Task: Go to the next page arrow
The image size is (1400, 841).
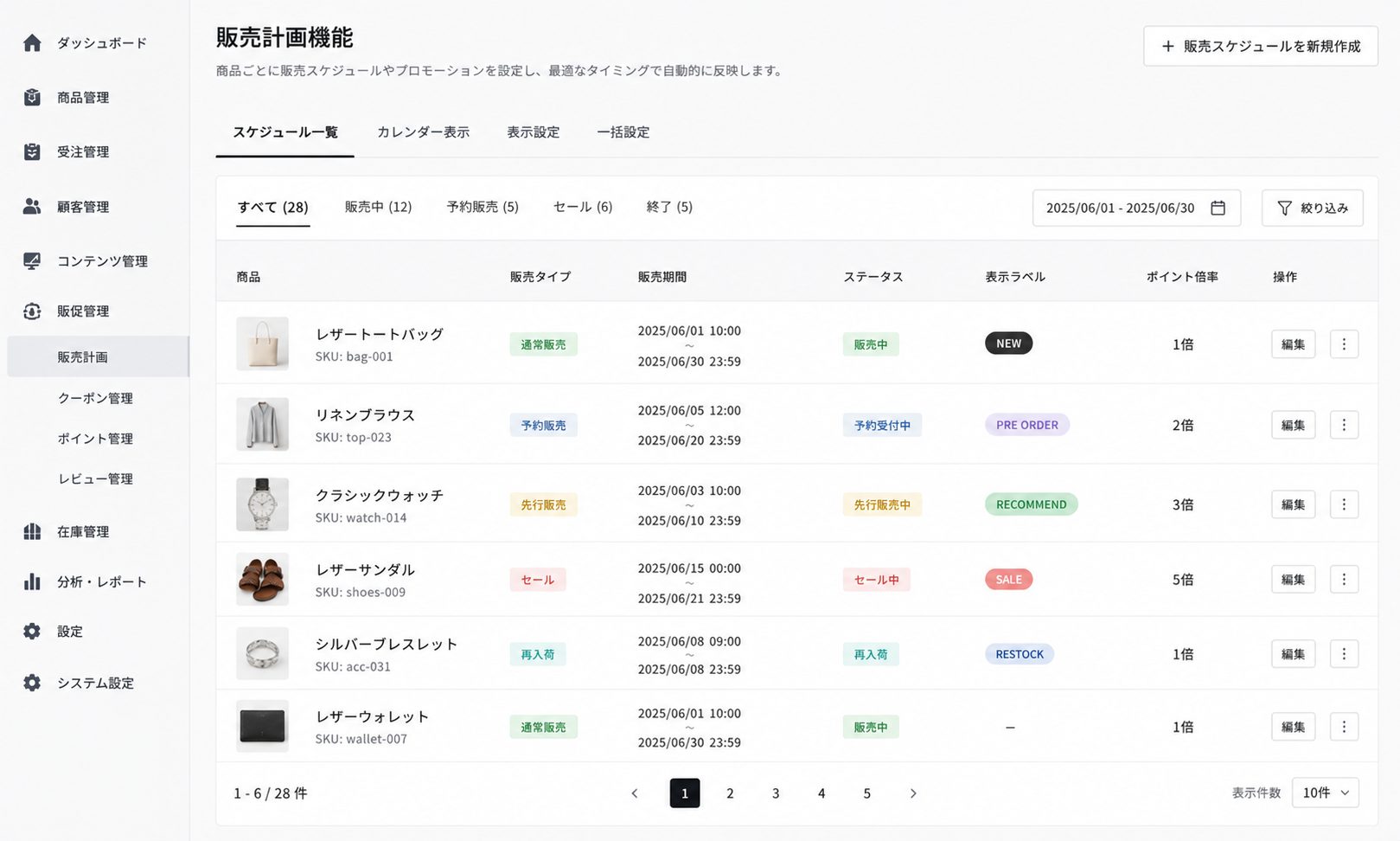Action: click(x=913, y=793)
